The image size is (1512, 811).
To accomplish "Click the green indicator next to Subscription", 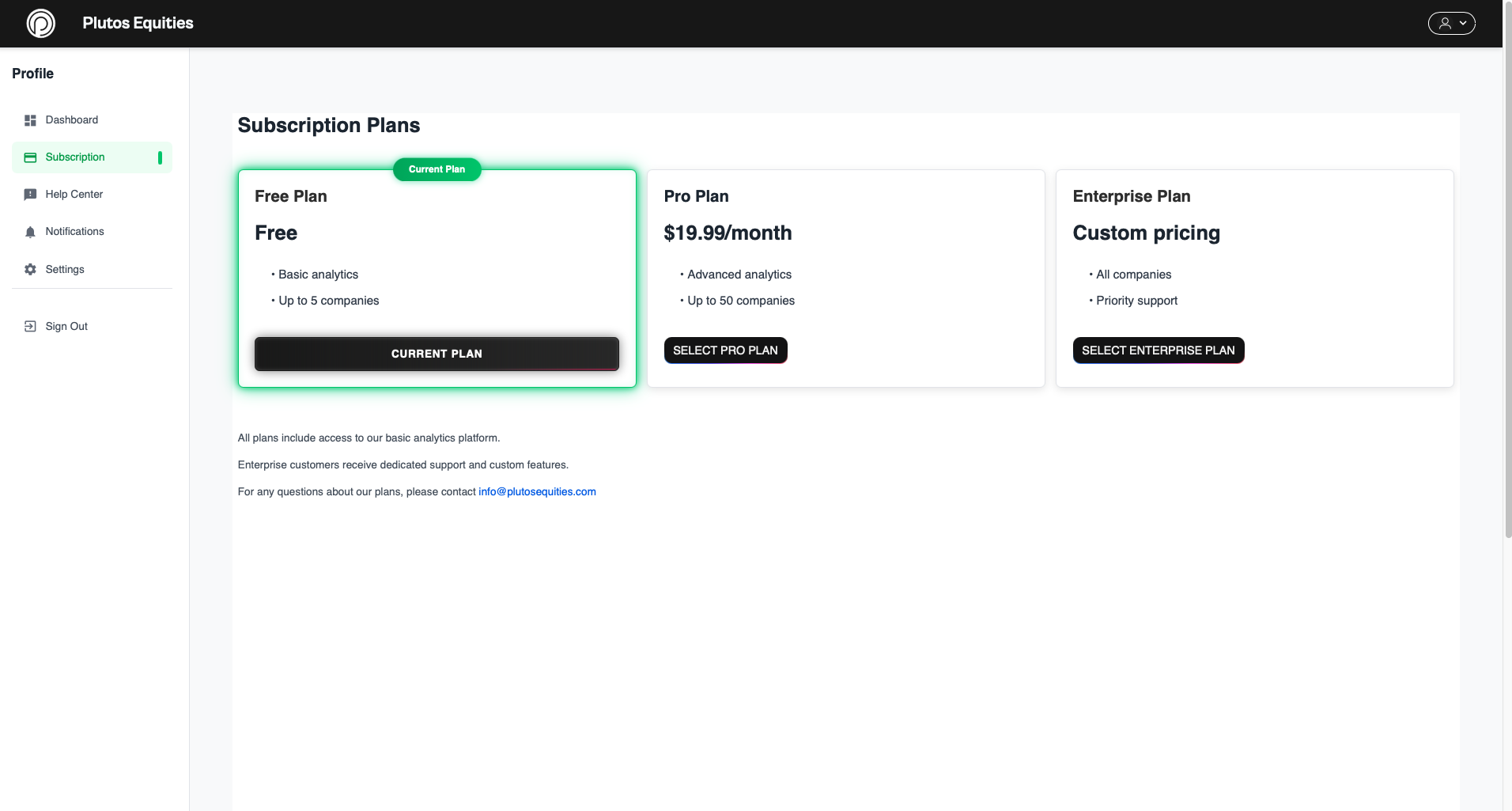I will point(161,157).
